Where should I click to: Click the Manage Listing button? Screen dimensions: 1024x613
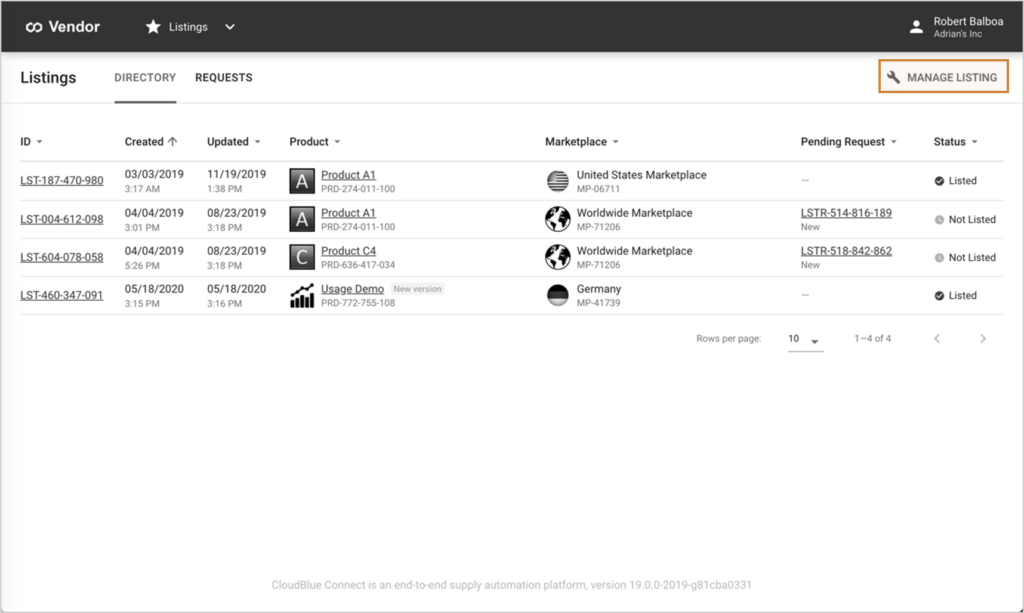[943, 76]
